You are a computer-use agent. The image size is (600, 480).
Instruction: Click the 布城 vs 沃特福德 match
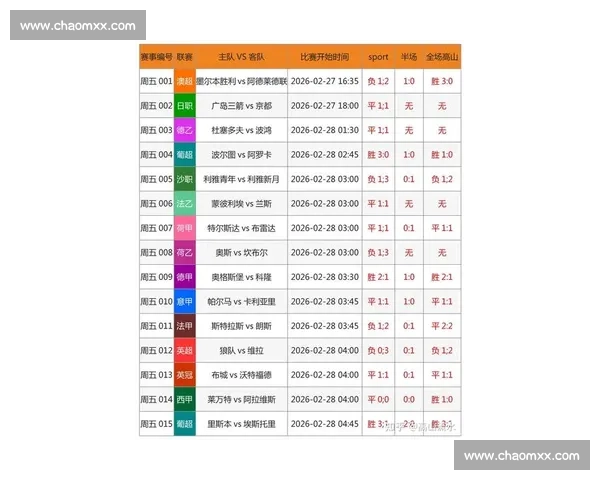tap(241, 375)
